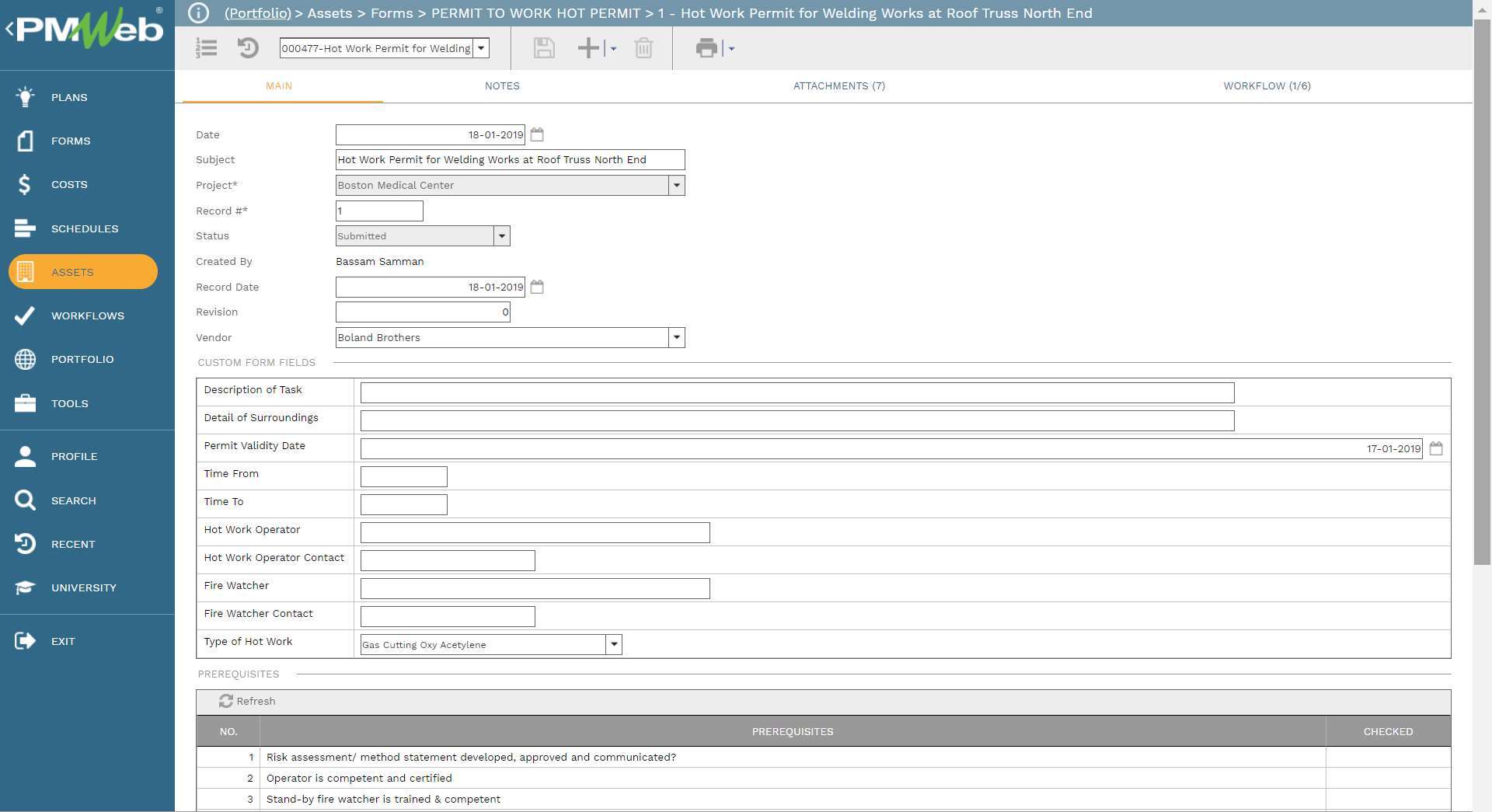Click the (Portfolio) breadcrumb link
Viewport: 1492px width, 812px height.
click(258, 13)
